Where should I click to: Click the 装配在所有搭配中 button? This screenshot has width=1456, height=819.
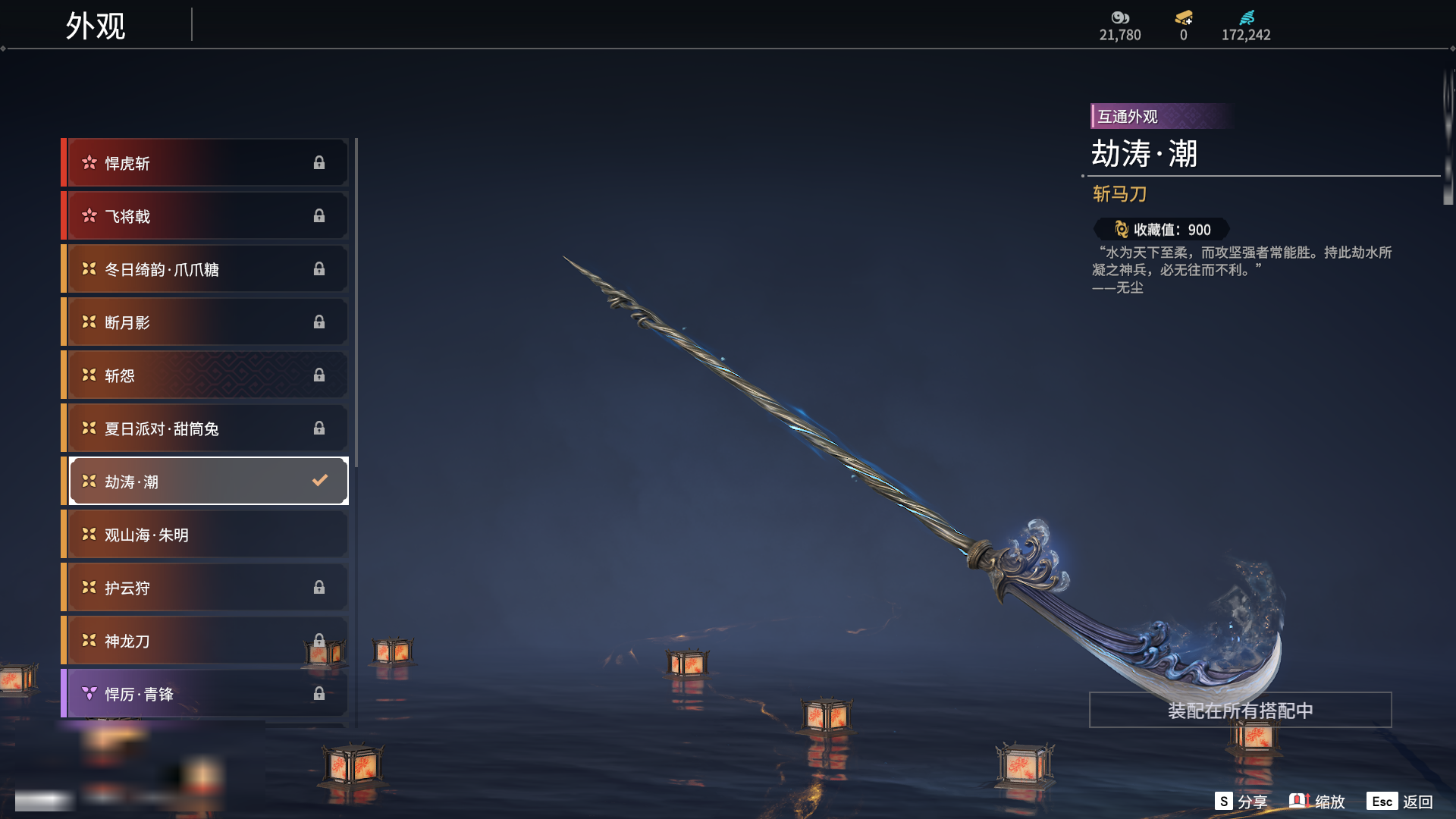[1241, 710]
